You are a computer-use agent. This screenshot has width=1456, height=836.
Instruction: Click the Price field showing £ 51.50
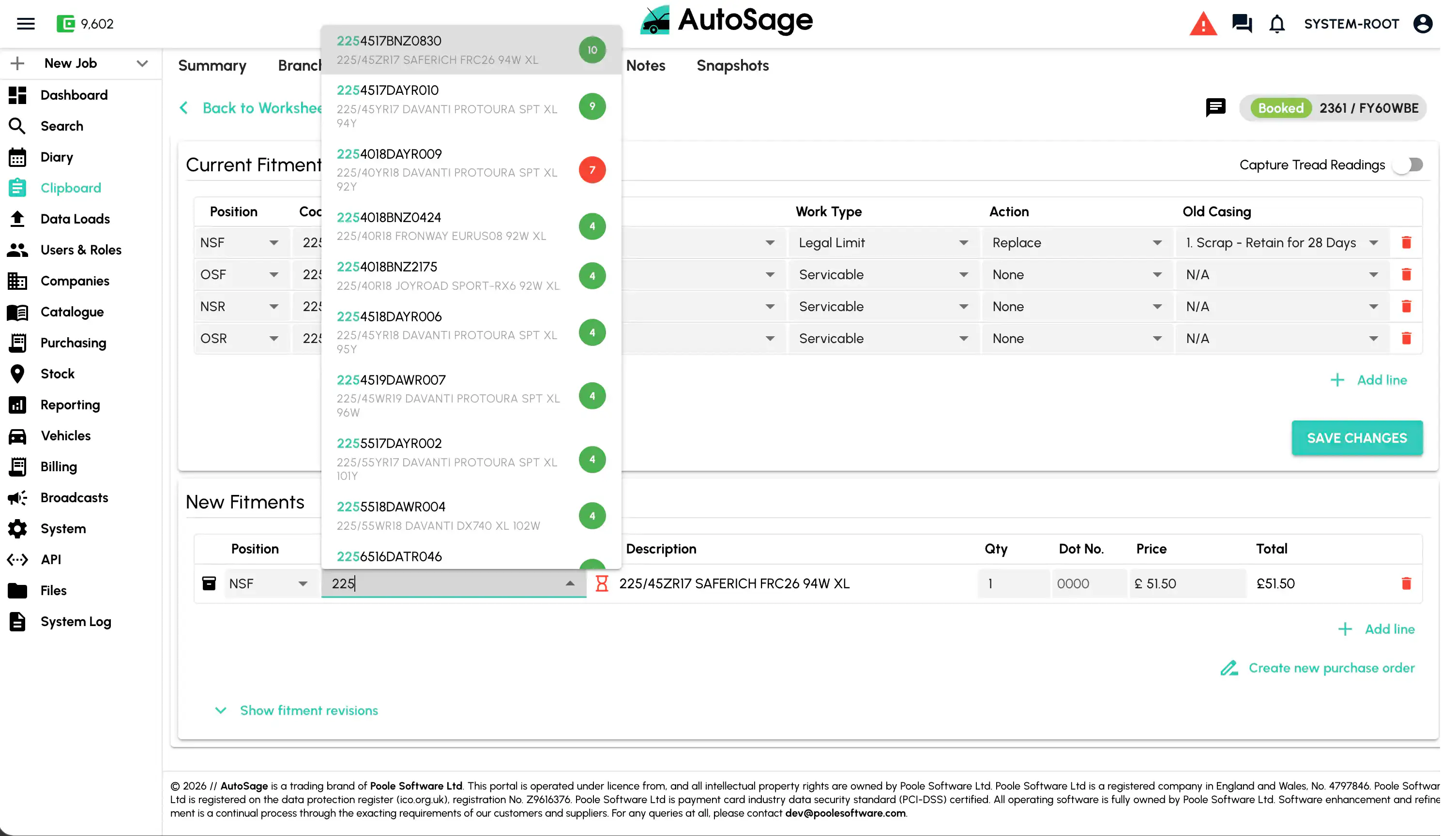1187,583
